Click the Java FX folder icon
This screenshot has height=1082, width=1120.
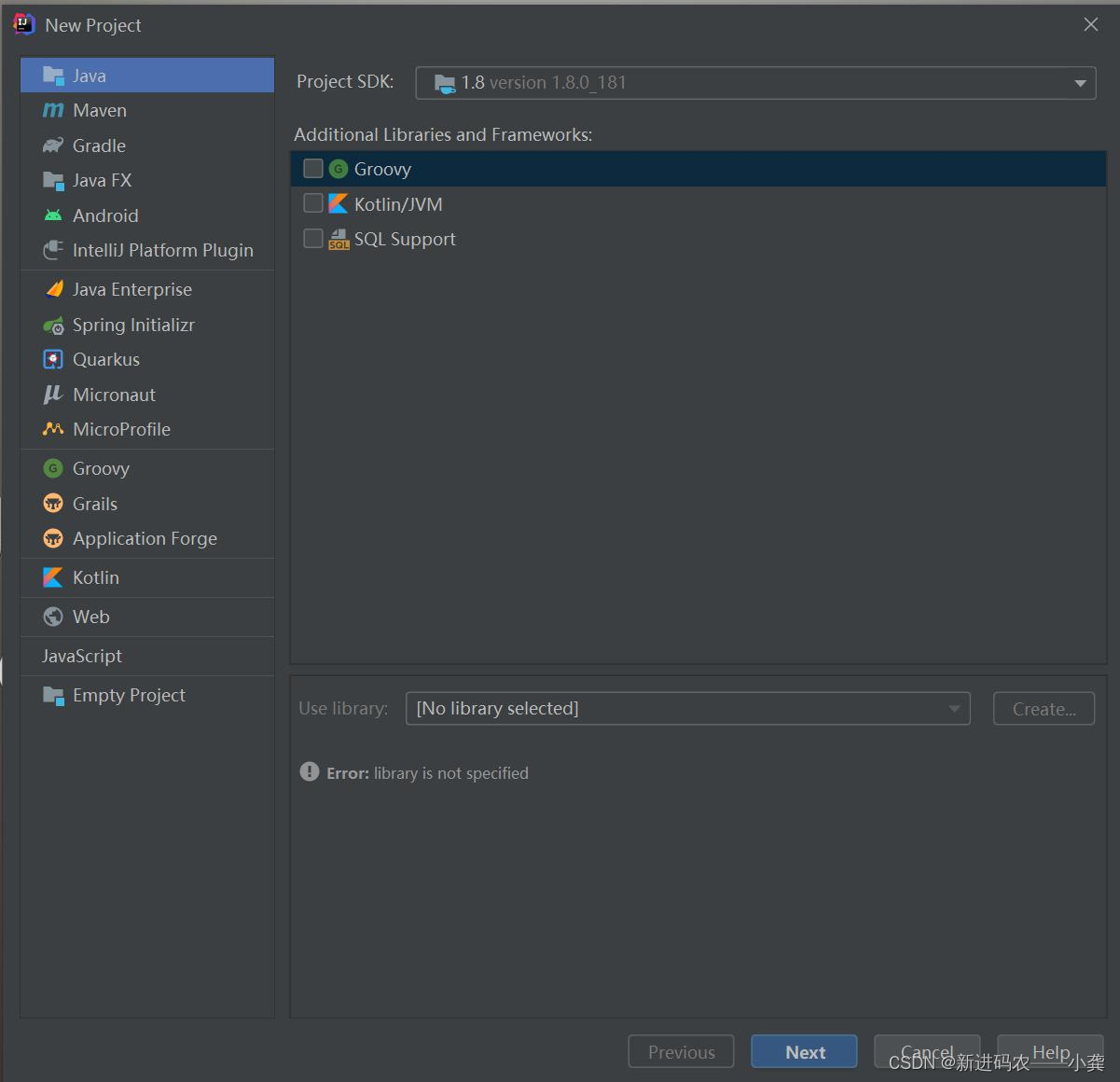click(53, 180)
